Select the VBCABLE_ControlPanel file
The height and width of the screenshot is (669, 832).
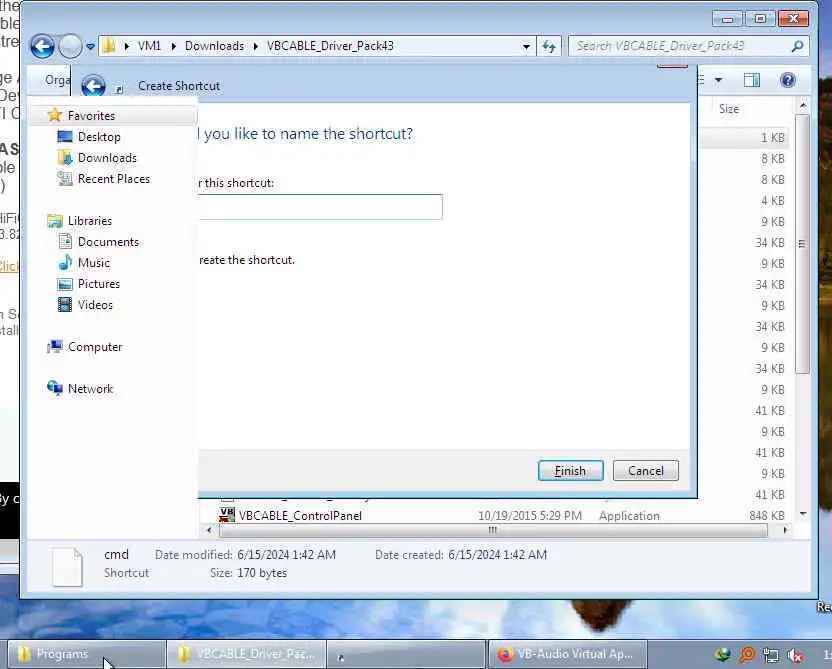(300, 516)
